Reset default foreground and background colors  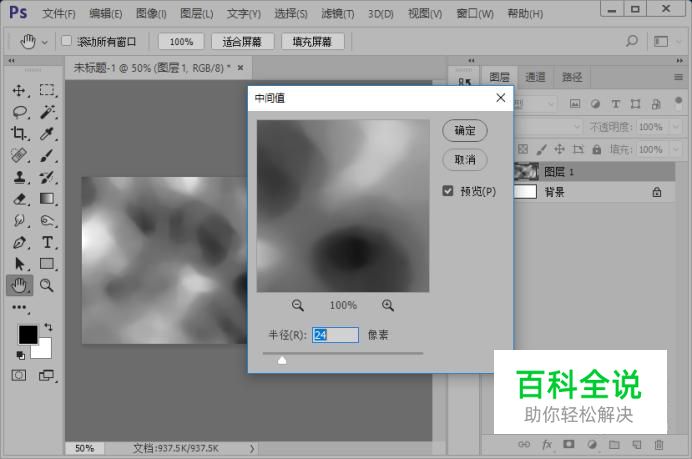click(x=20, y=355)
